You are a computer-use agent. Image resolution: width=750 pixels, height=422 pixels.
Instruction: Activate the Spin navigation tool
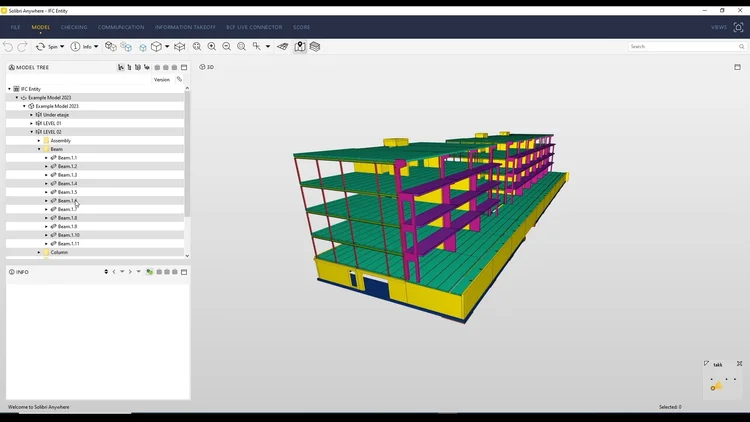pos(46,46)
